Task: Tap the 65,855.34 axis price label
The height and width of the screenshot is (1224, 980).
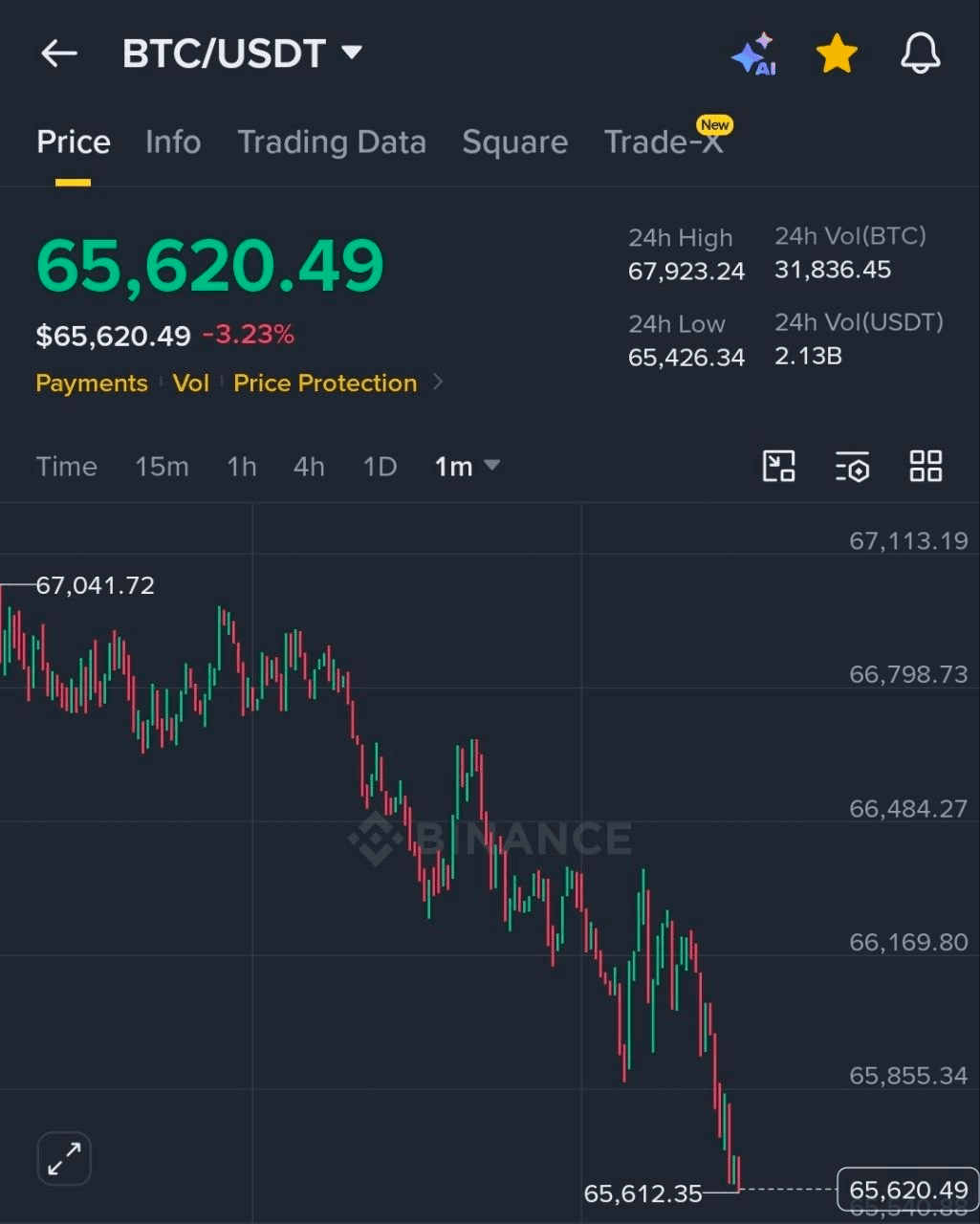Action: coord(908,1076)
